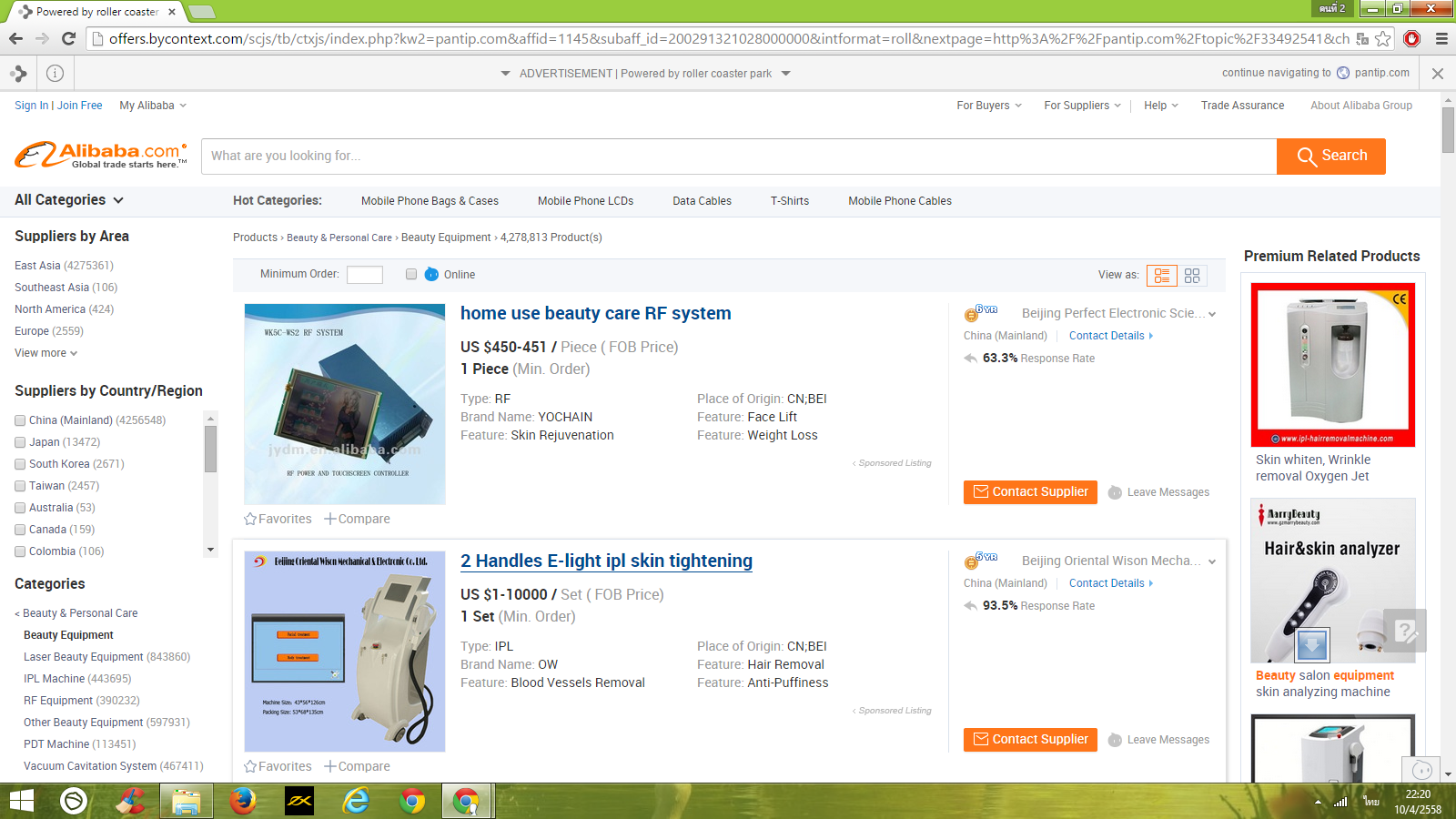Expand the My Alibaba dropdown
This screenshot has height=819, width=1456.
pyautogui.click(x=153, y=106)
